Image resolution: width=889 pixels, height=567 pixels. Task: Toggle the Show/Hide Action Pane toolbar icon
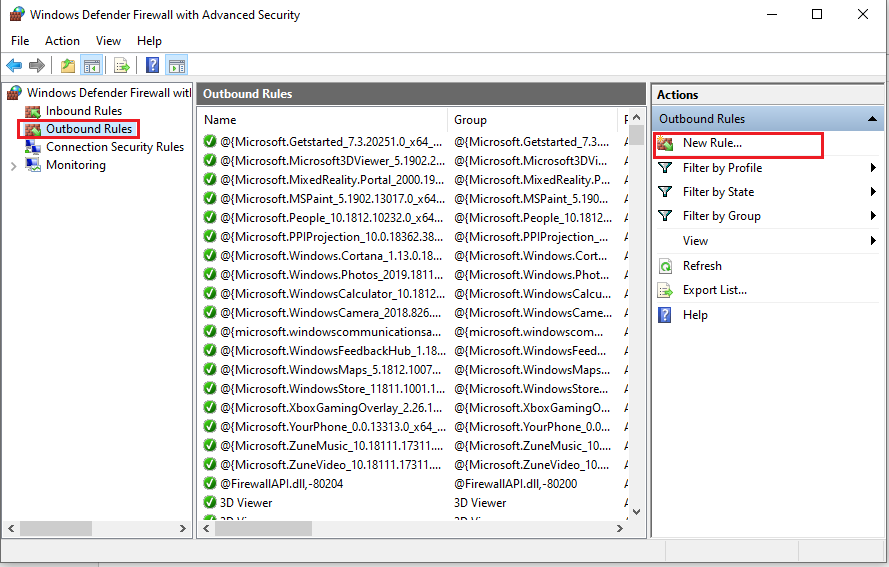coord(177,66)
